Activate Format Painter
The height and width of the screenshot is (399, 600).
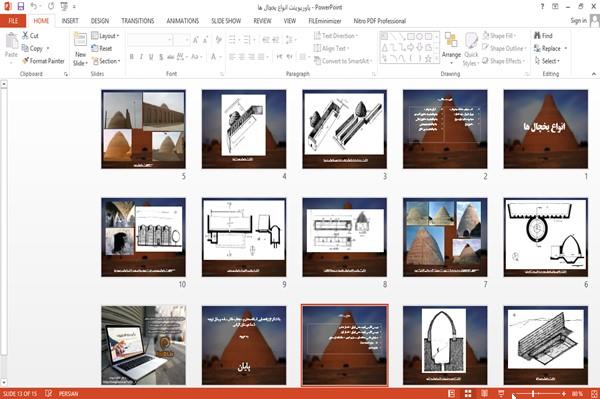point(43,61)
